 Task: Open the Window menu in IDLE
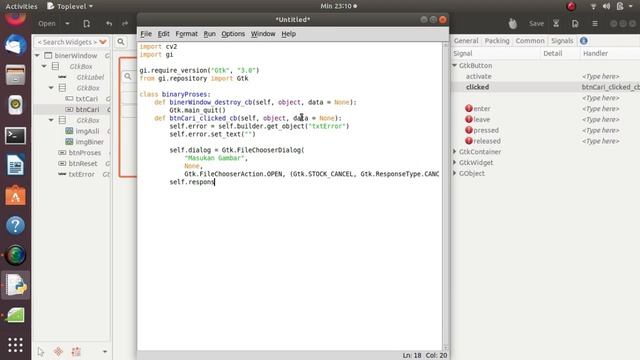click(263, 34)
